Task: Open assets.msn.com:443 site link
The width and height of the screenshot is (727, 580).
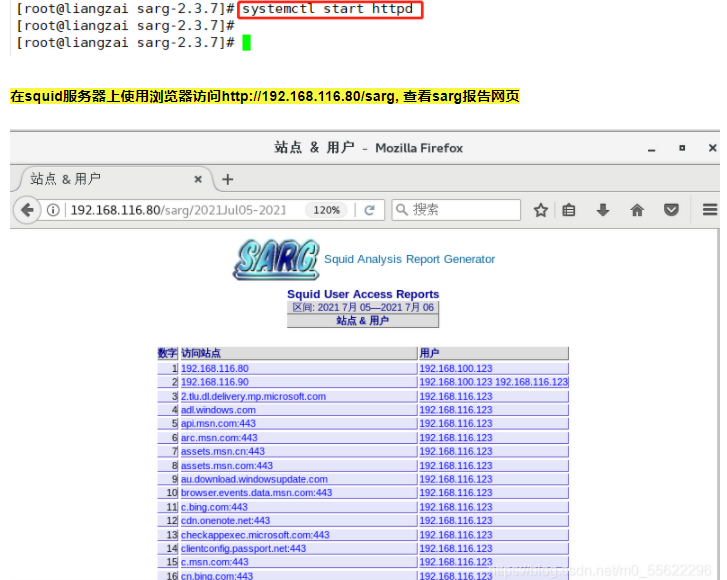Action: [x=227, y=465]
